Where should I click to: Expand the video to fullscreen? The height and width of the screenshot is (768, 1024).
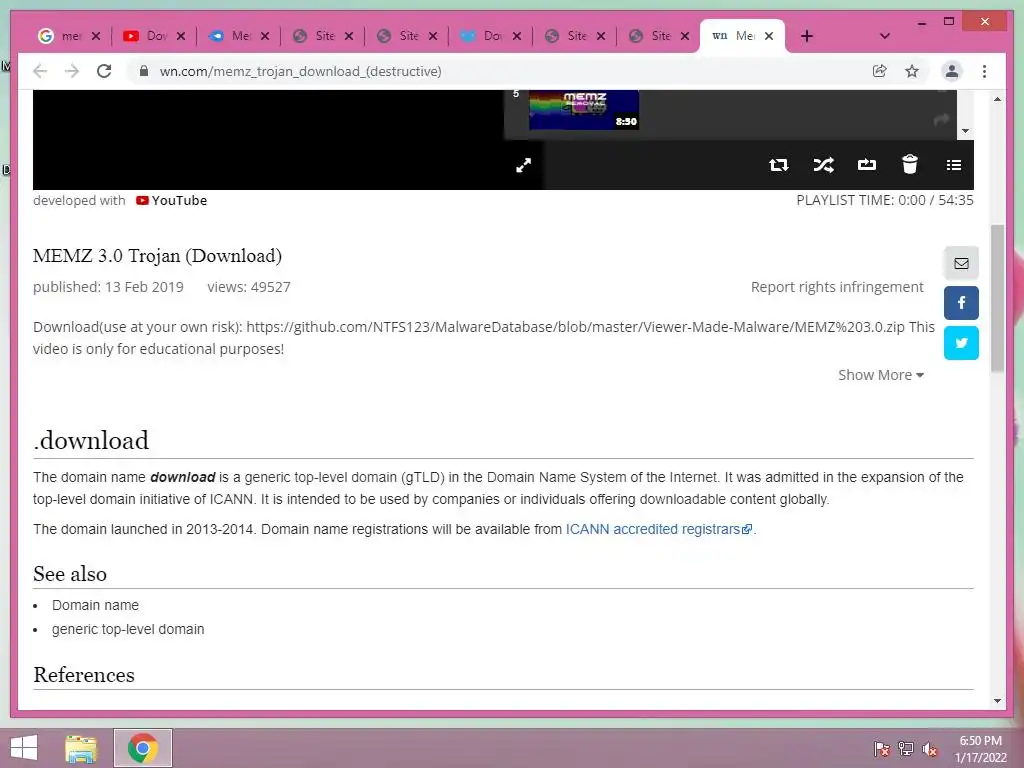pyautogui.click(x=524, y=165)
